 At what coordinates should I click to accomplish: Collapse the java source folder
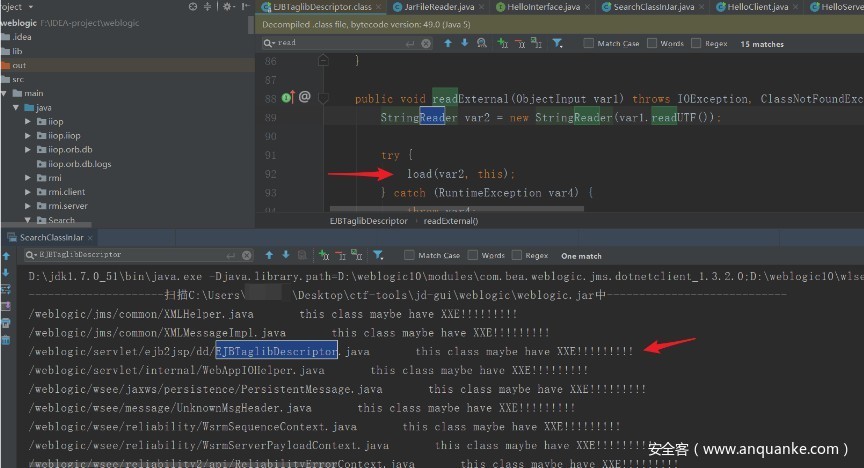click(x=16, y=108)
